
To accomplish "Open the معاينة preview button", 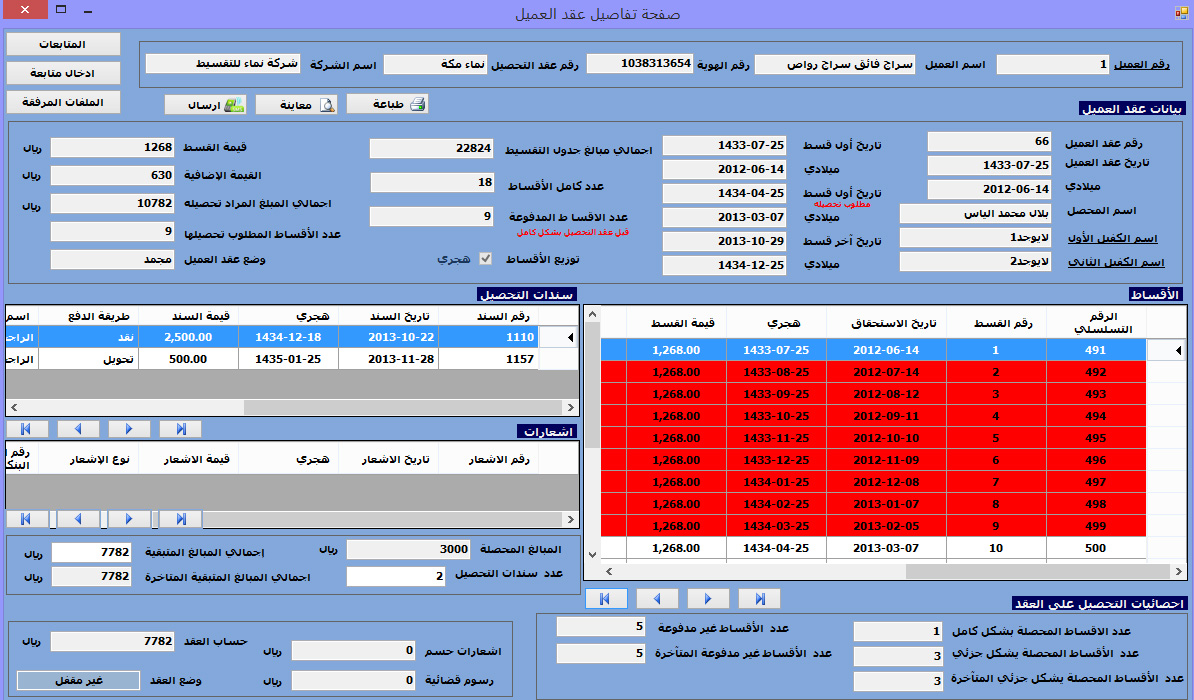I will (x=296, y=104).
